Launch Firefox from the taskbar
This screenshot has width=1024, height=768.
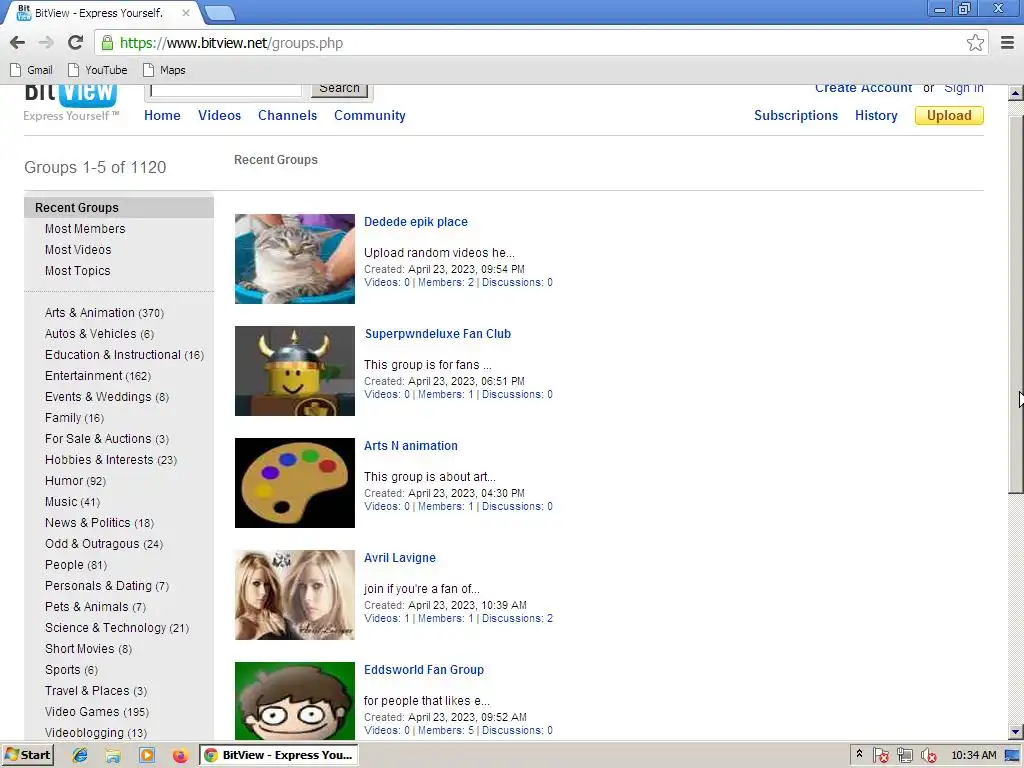[x=180, y=756]
